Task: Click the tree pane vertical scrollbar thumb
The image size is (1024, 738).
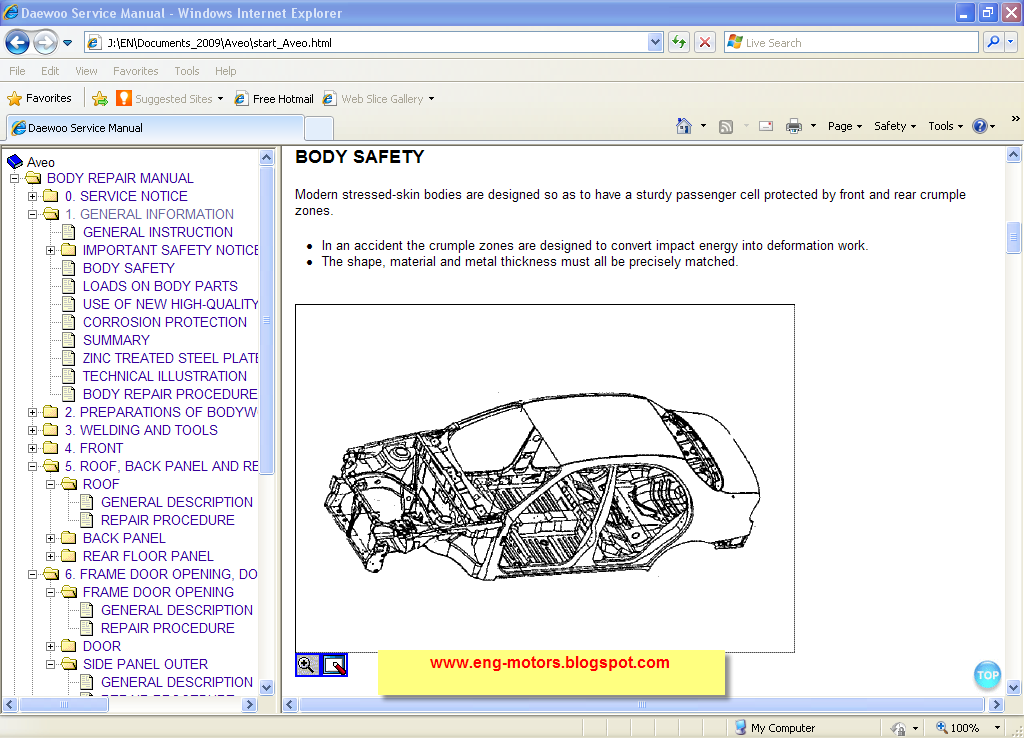Action: (x=266, y=320)
